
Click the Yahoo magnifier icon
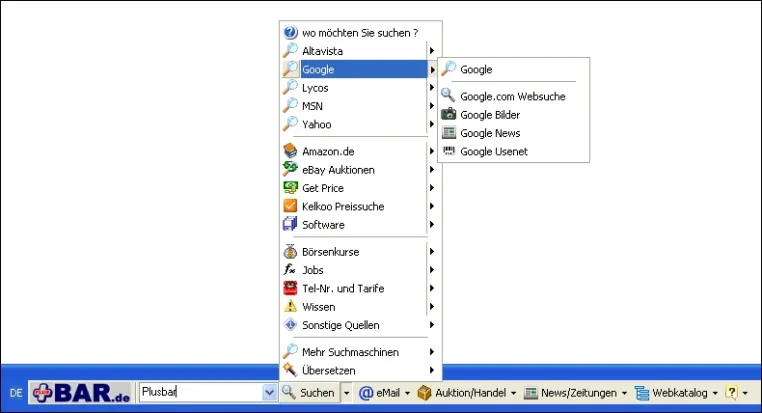(290, 124)
